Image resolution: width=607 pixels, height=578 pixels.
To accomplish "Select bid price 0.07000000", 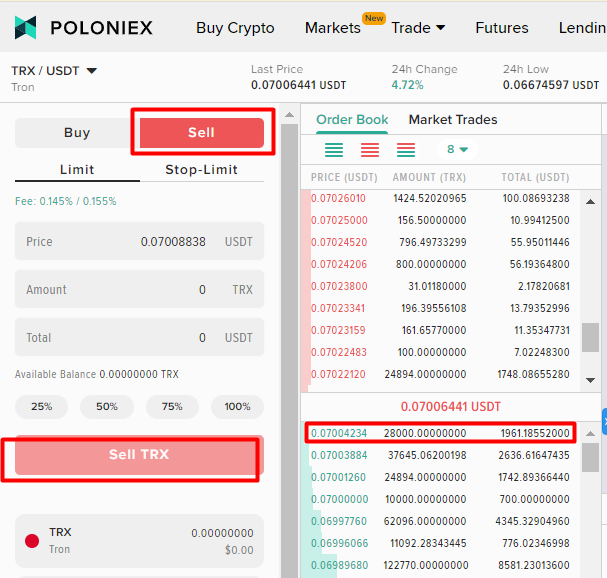I will tap(340, 499).
